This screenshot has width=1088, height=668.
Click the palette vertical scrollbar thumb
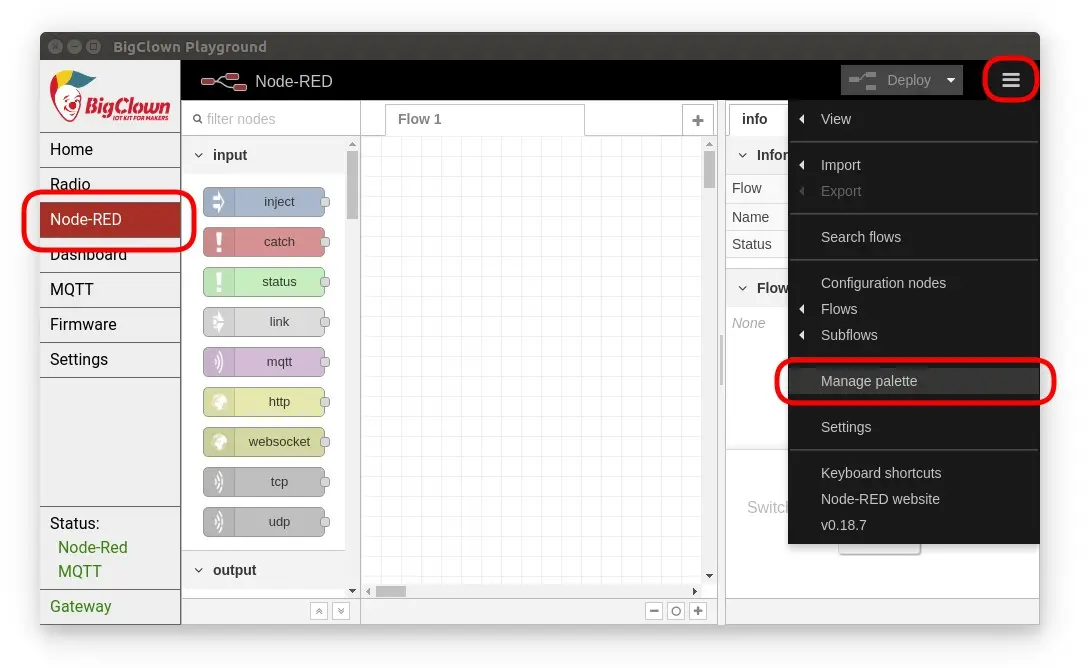[x=352, y=185]
